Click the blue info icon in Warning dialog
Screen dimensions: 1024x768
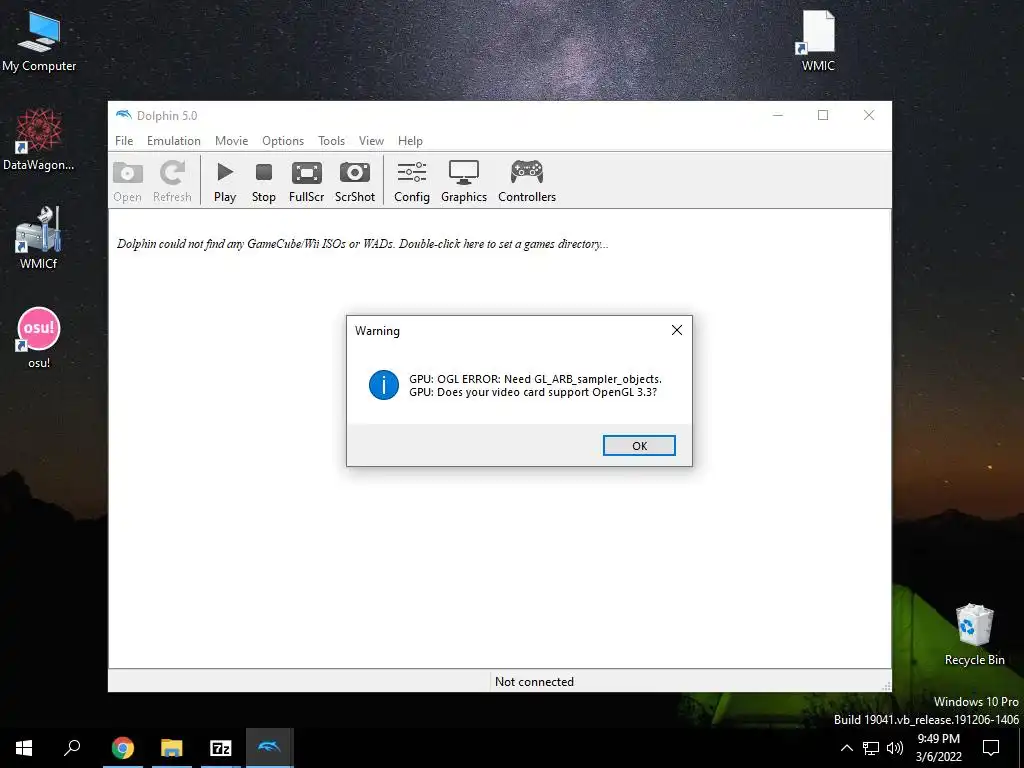tap(383, 385)
